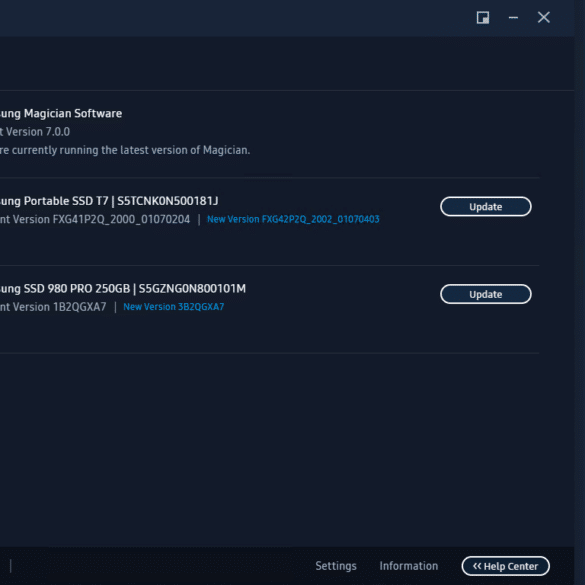This screenshot has height=585, width=585.
Task: Click the Magician Software heading
Action: tap(61, 113)
